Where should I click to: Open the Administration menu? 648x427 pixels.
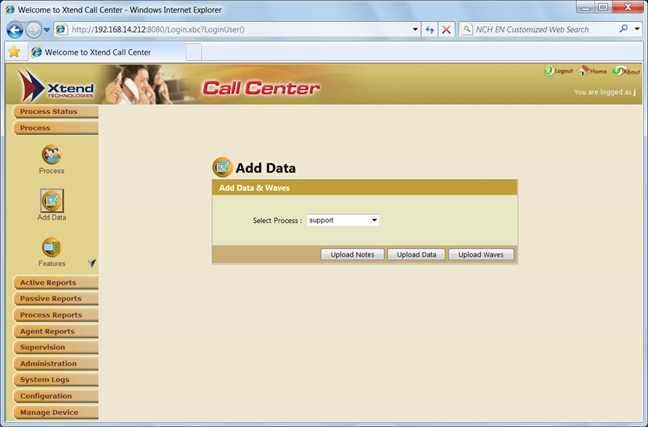pos(55,364)
